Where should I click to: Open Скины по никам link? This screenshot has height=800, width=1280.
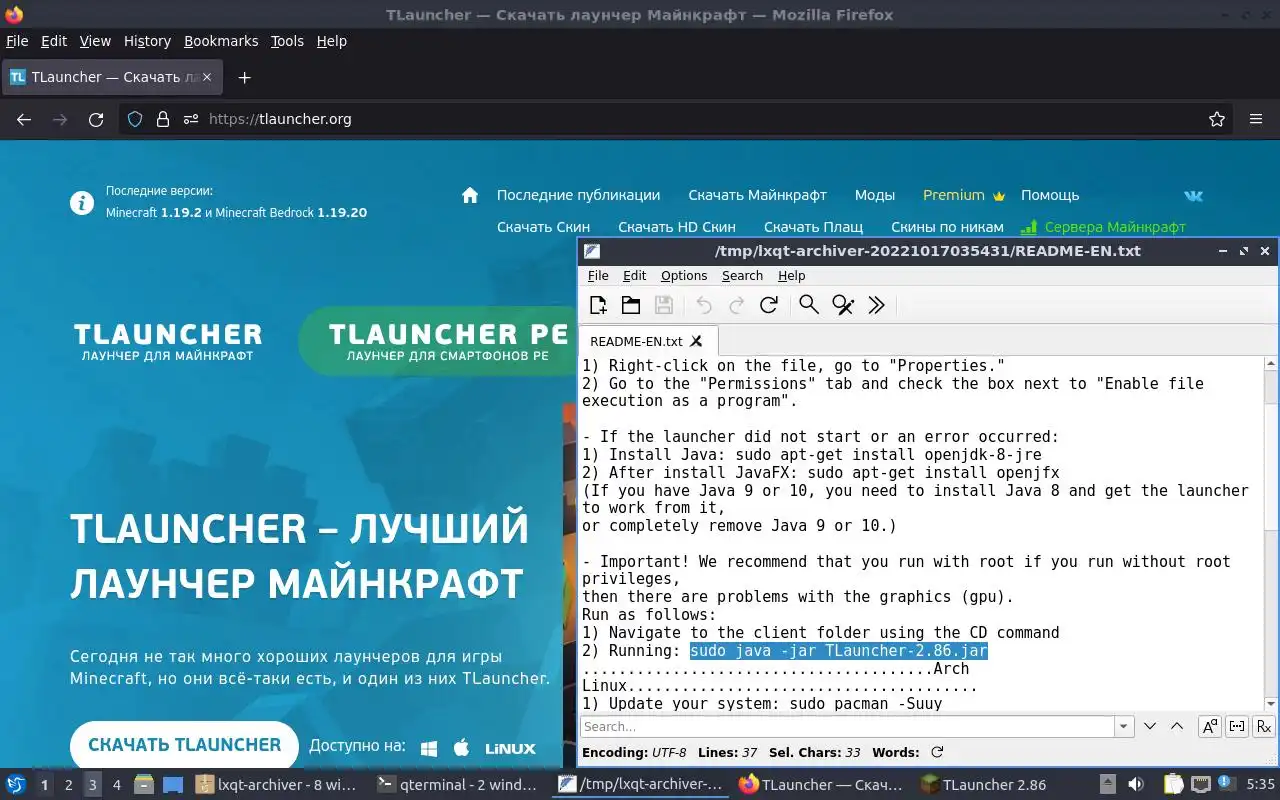tap(947, 227)
